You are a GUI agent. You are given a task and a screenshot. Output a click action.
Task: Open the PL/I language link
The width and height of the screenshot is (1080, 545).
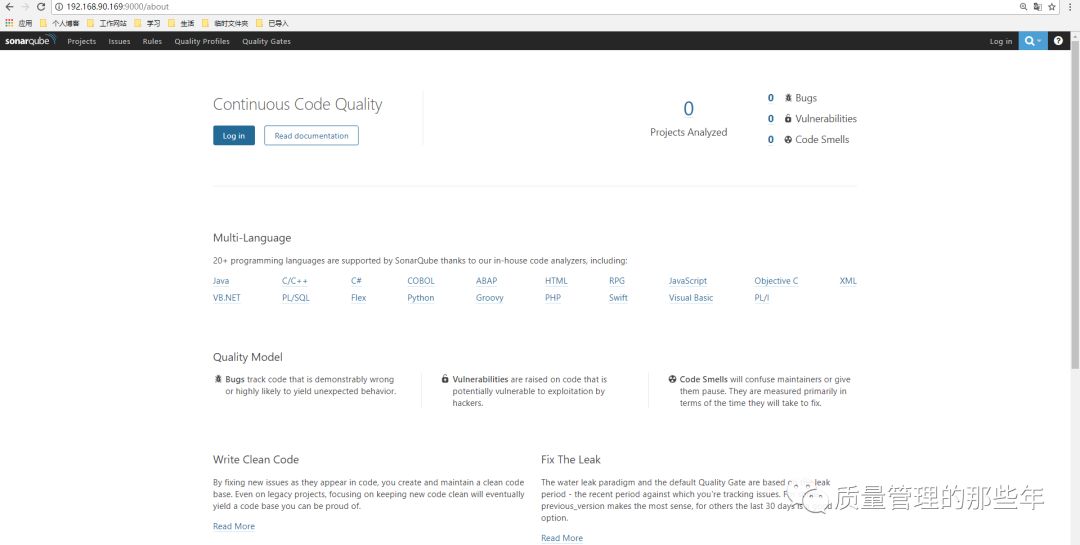point(762,298)
